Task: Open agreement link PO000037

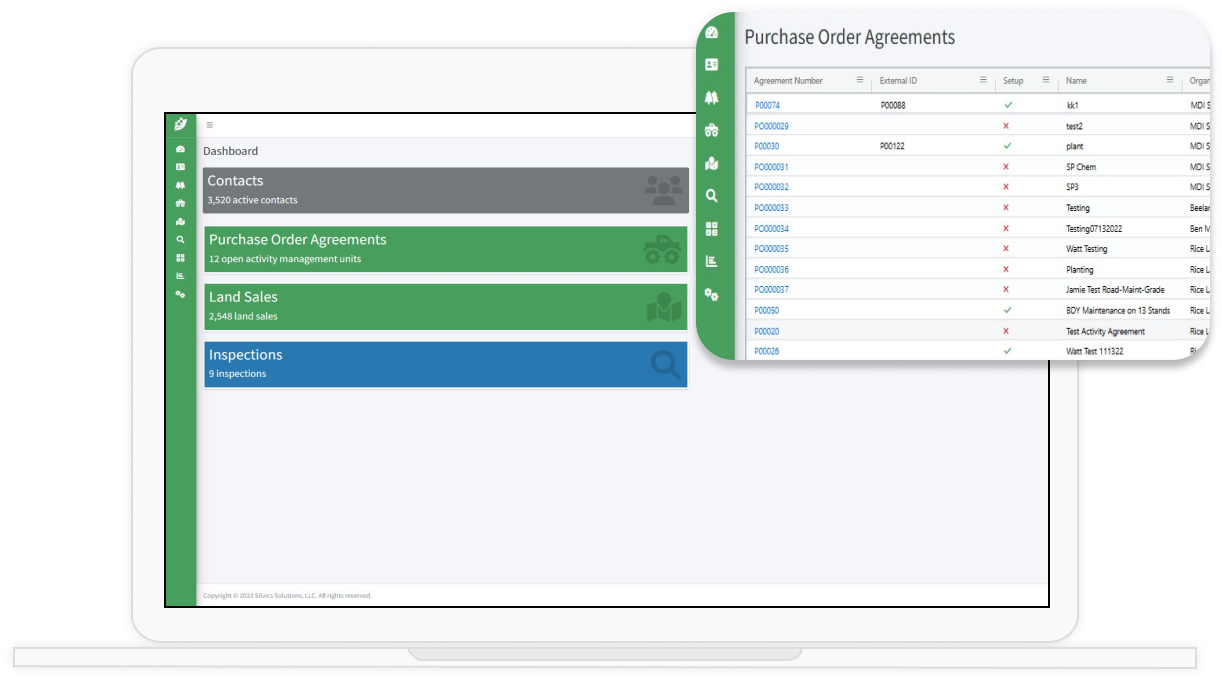Action: pos(771,290)
